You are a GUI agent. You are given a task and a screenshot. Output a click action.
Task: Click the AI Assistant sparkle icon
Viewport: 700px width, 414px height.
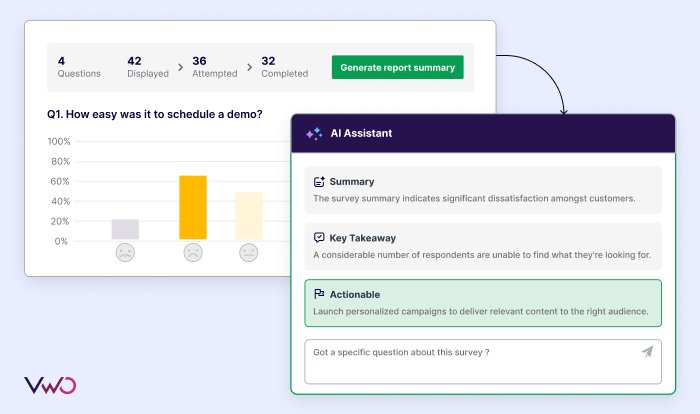coord(314,133)
